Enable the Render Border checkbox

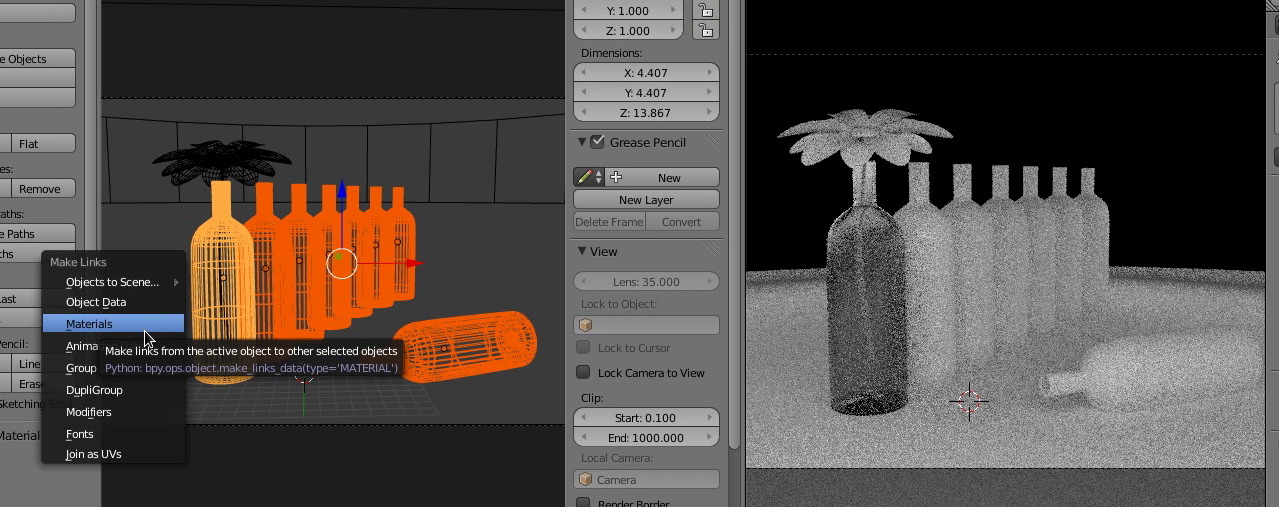click(x=583, y=502)
